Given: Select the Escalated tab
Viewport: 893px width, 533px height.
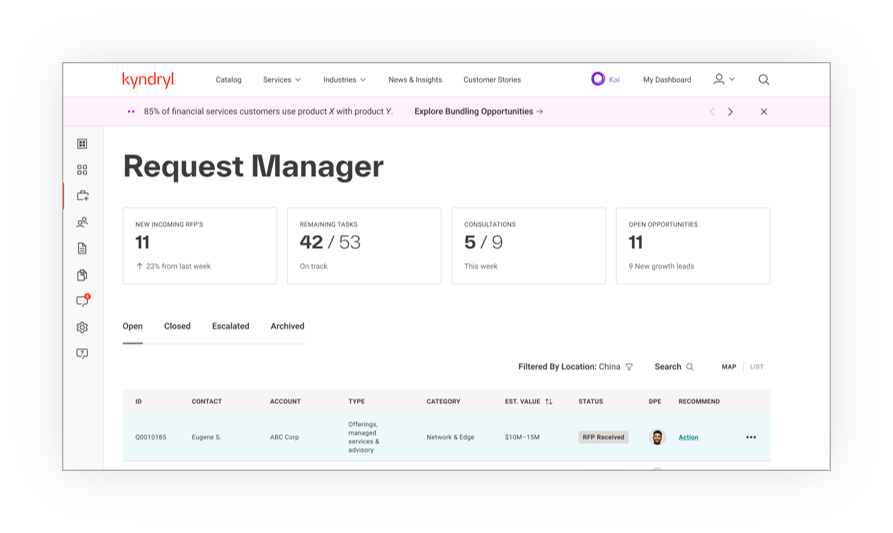Looking at the screenshot, I should pyautogui.click(x=230, y=326).
